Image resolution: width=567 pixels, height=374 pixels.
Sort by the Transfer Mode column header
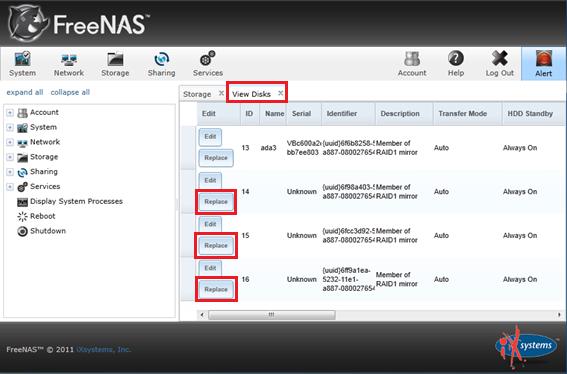[x=468, y=114]
